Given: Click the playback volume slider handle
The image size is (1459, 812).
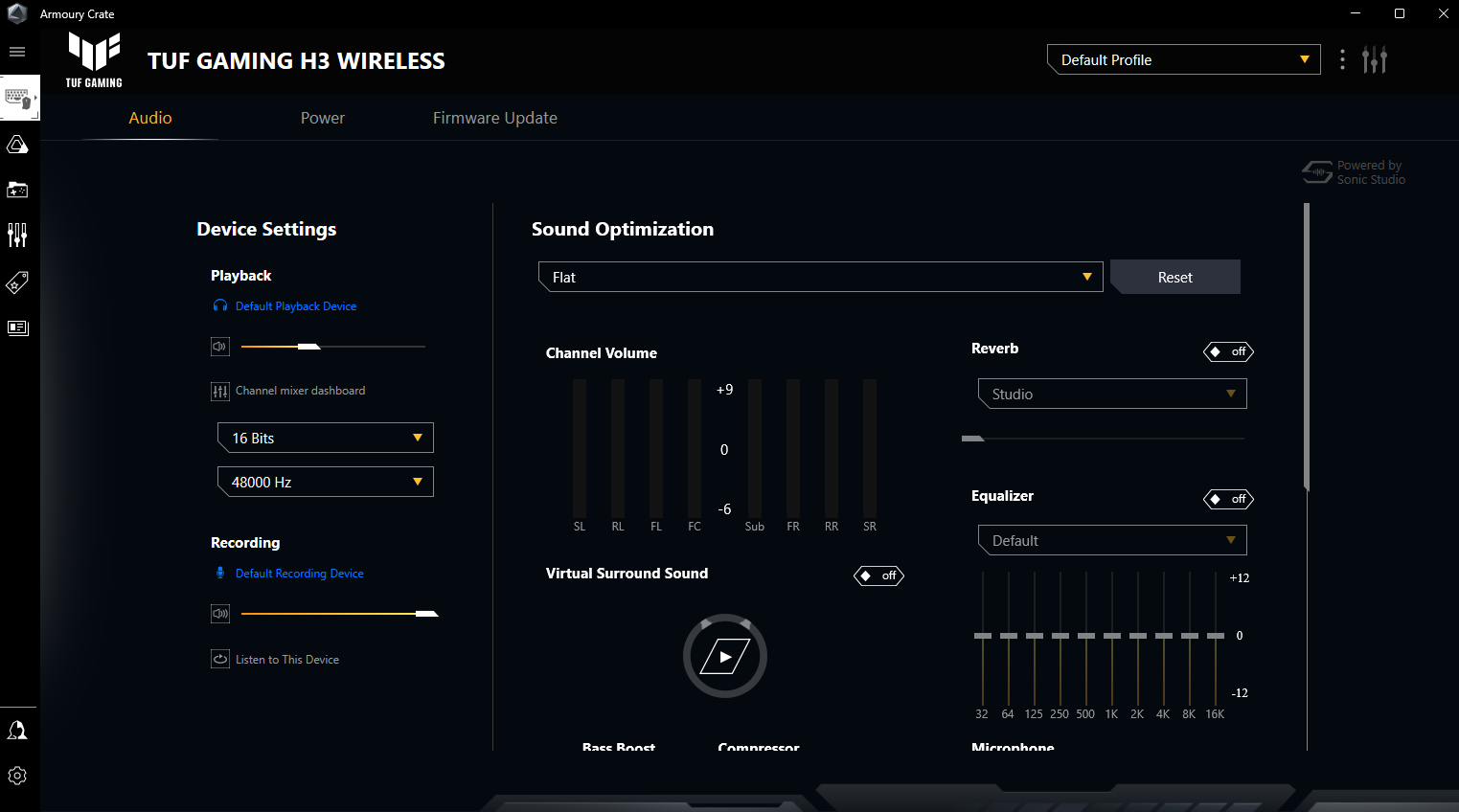Looking at the screenshot, I should [x=308, y=347].
